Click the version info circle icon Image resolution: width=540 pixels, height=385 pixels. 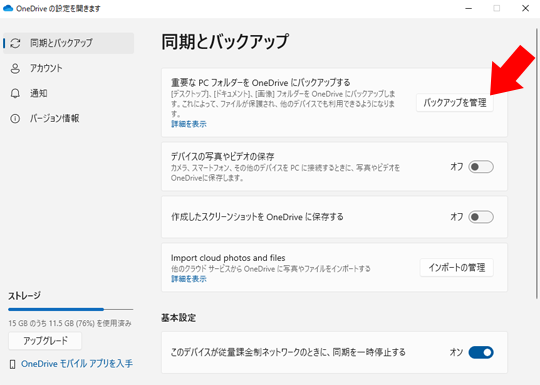pos(15,119)
